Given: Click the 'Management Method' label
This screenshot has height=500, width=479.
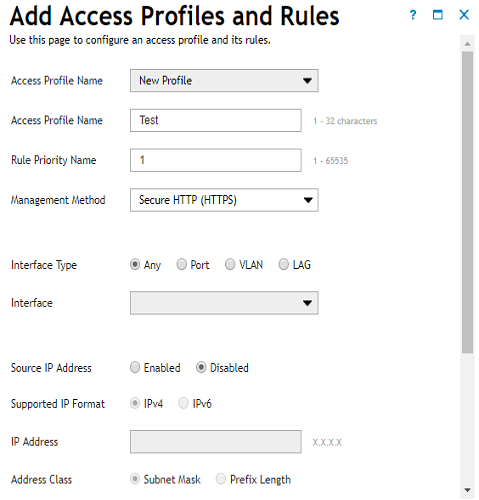Looking at the screenshot, I should click(58, 200).
